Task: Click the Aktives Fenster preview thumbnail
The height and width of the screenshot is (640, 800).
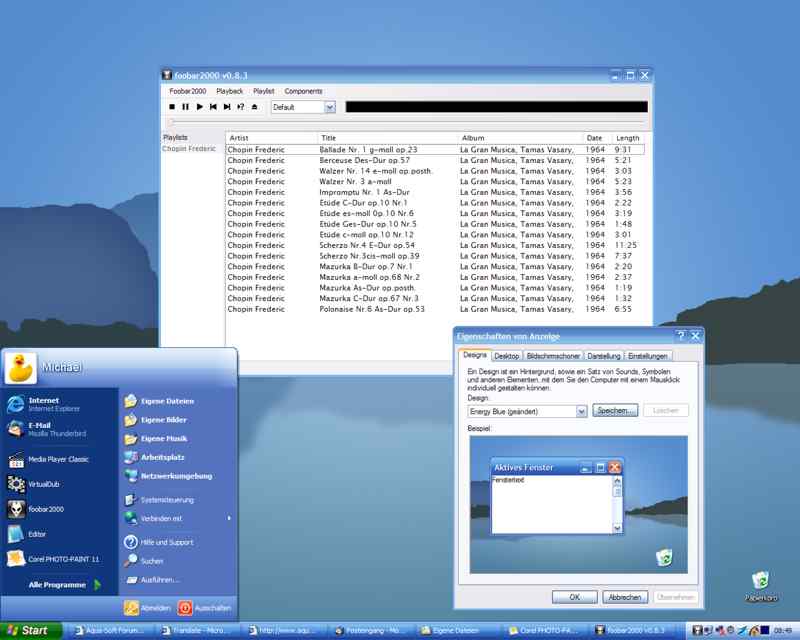Action: [x=557, y=497]
